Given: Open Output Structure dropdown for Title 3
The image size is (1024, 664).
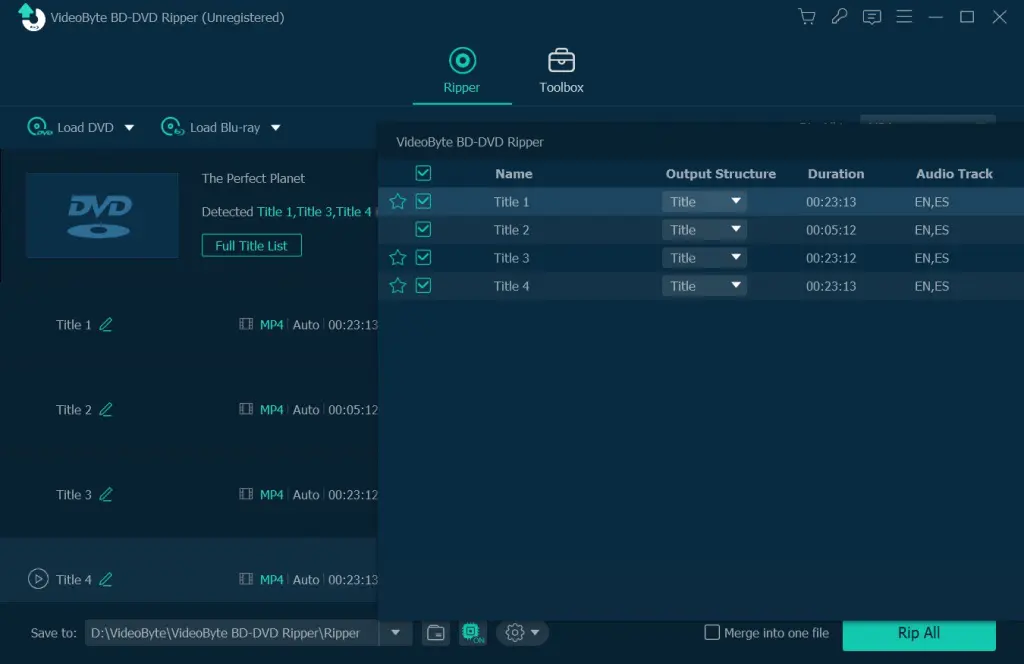Looking at the screenshot, I should coord(704,258).
